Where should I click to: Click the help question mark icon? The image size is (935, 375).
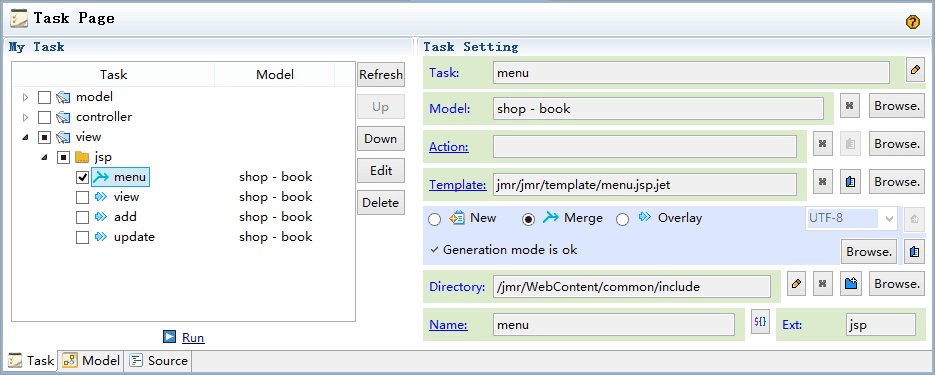(912, 22)
